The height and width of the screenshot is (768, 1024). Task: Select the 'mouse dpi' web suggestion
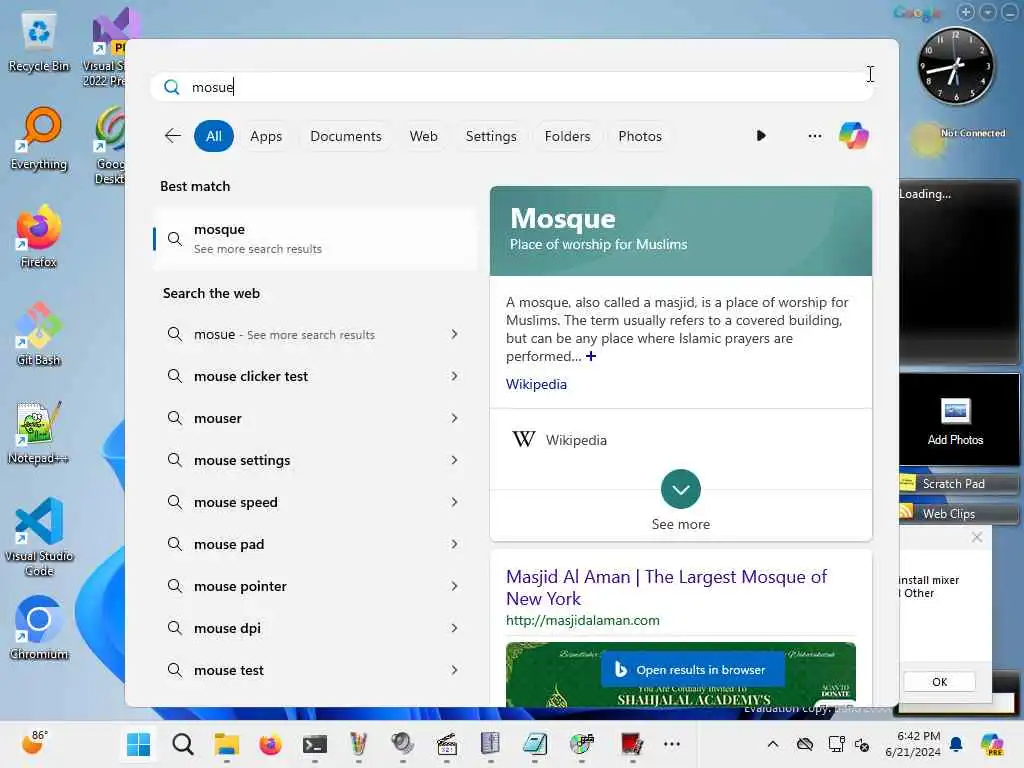pyautogui.click(x=315, y=628)
